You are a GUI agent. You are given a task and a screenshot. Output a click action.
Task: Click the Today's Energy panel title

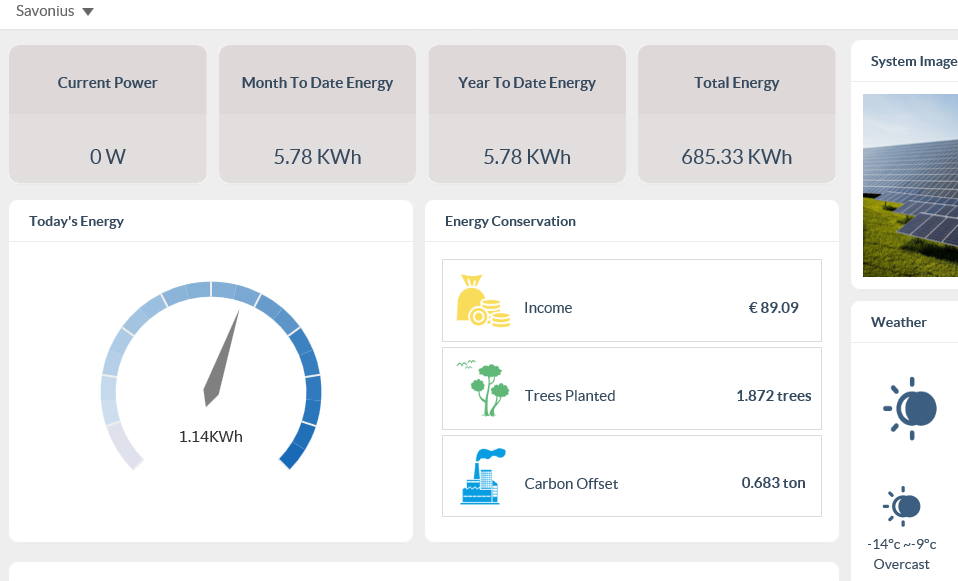tap(76, 221)
